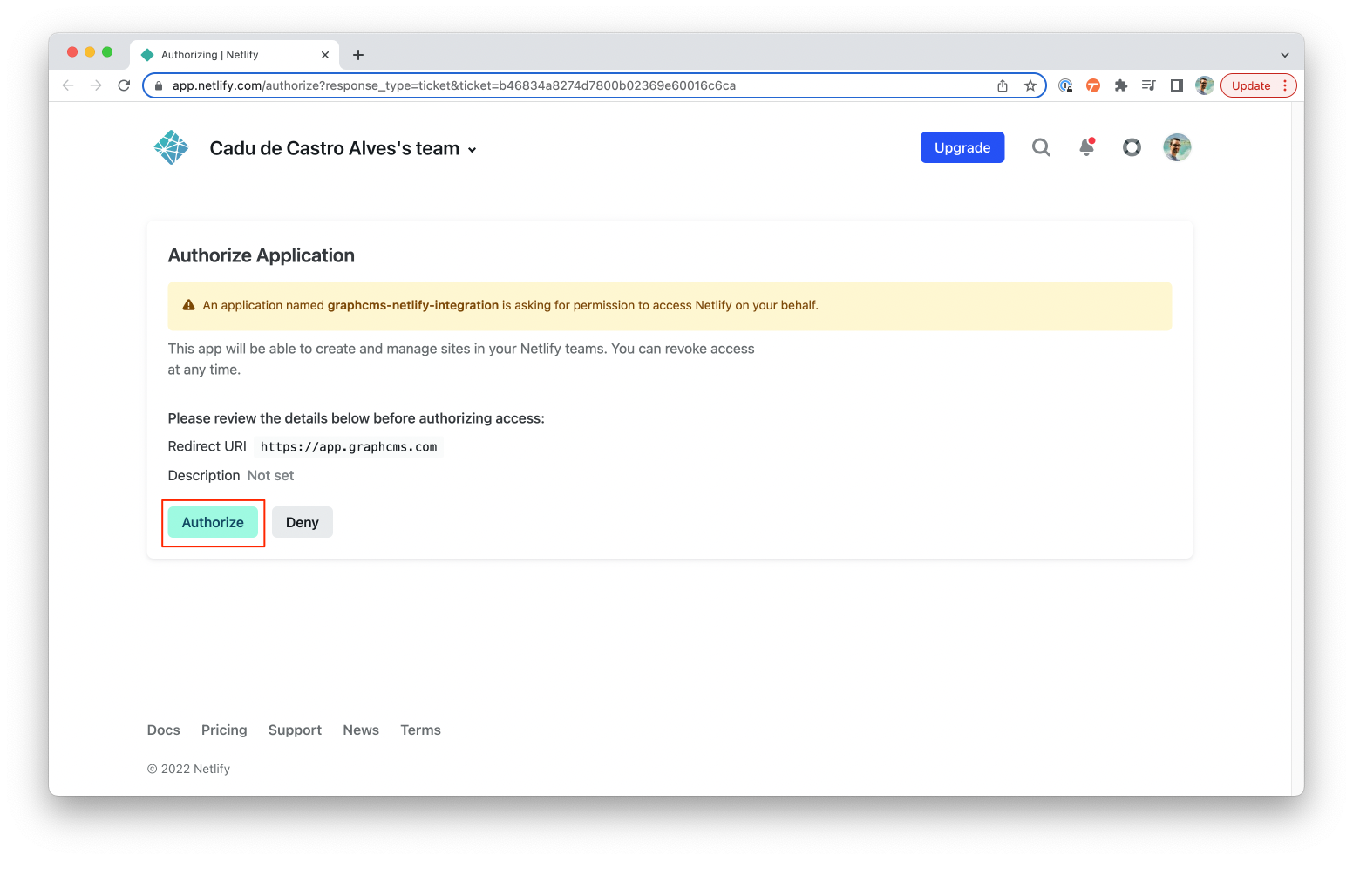Open Chrome Update menu
This screenshot has width=1353, height=896.
pyautogui.click(x=1258, y=85)
